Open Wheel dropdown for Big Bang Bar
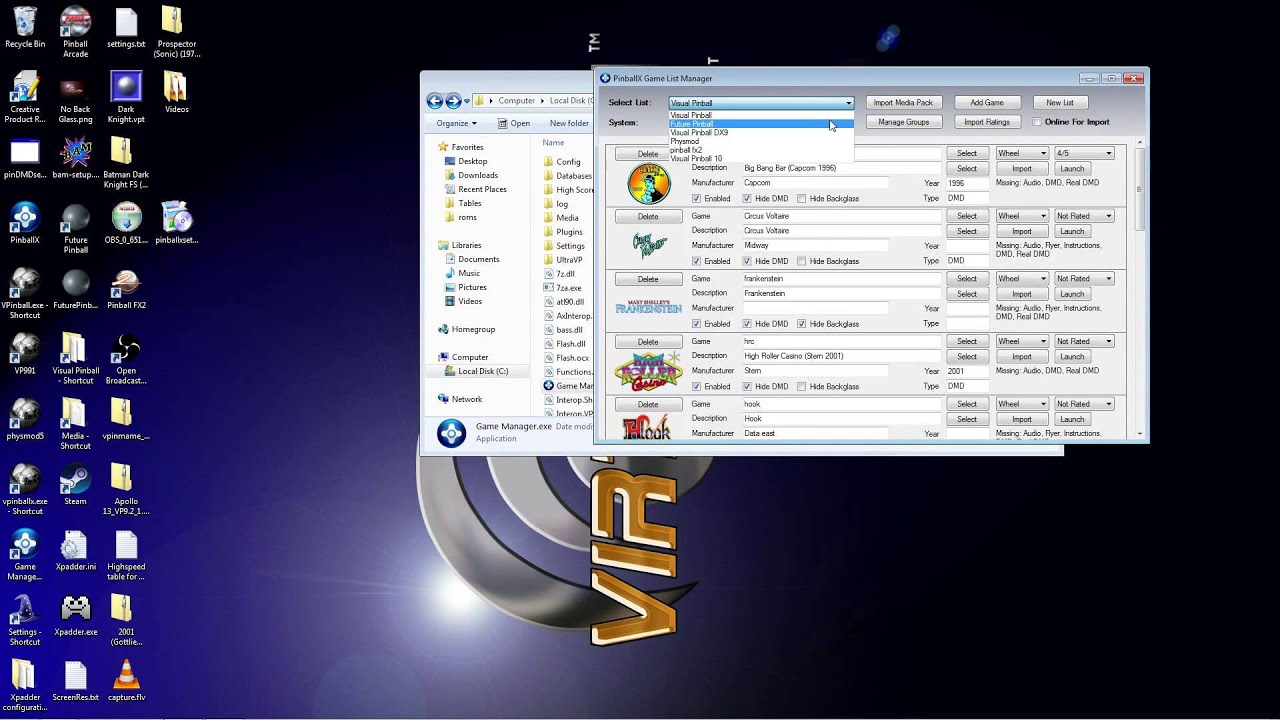 [x=1021, y=153]
